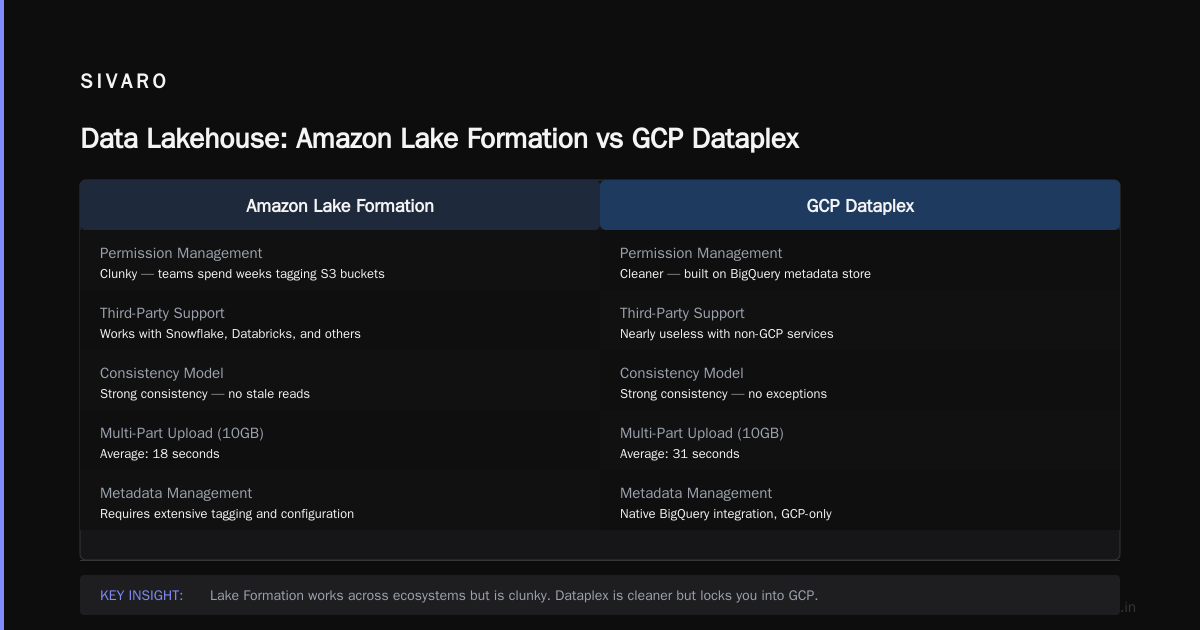
Task: Click 'Works with Snowflake, Databricks, and others'
Action: point(230,334)
